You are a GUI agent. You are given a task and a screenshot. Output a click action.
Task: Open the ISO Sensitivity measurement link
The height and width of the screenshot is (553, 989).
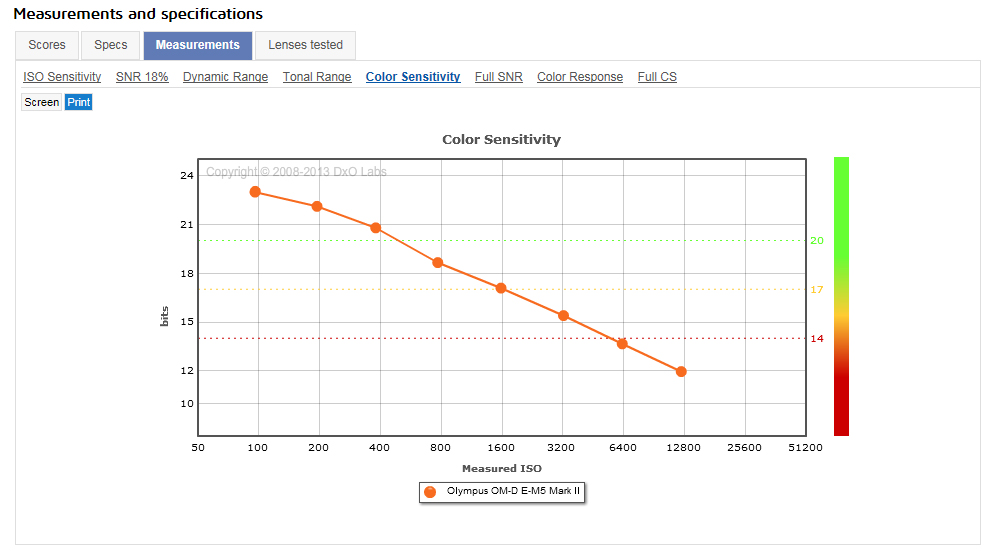(62, 77)
